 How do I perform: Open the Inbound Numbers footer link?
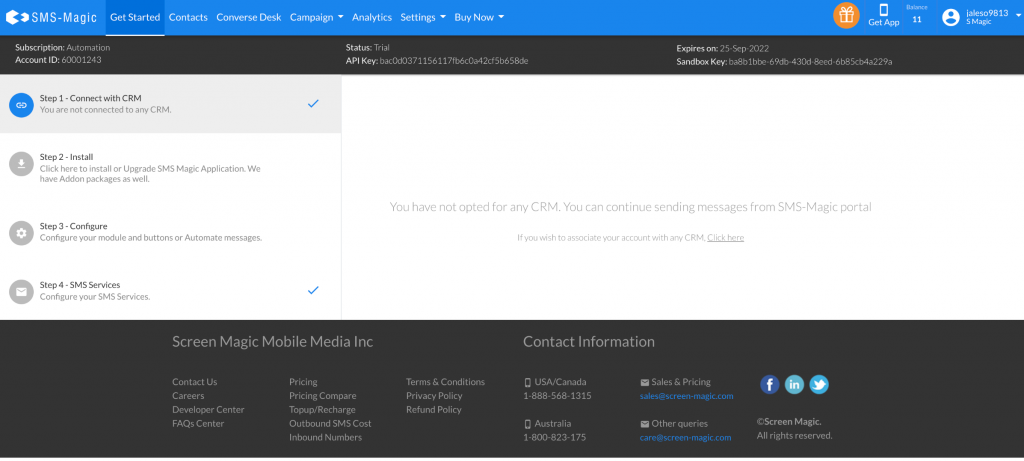pyautogui.click(x=325, y=437)
